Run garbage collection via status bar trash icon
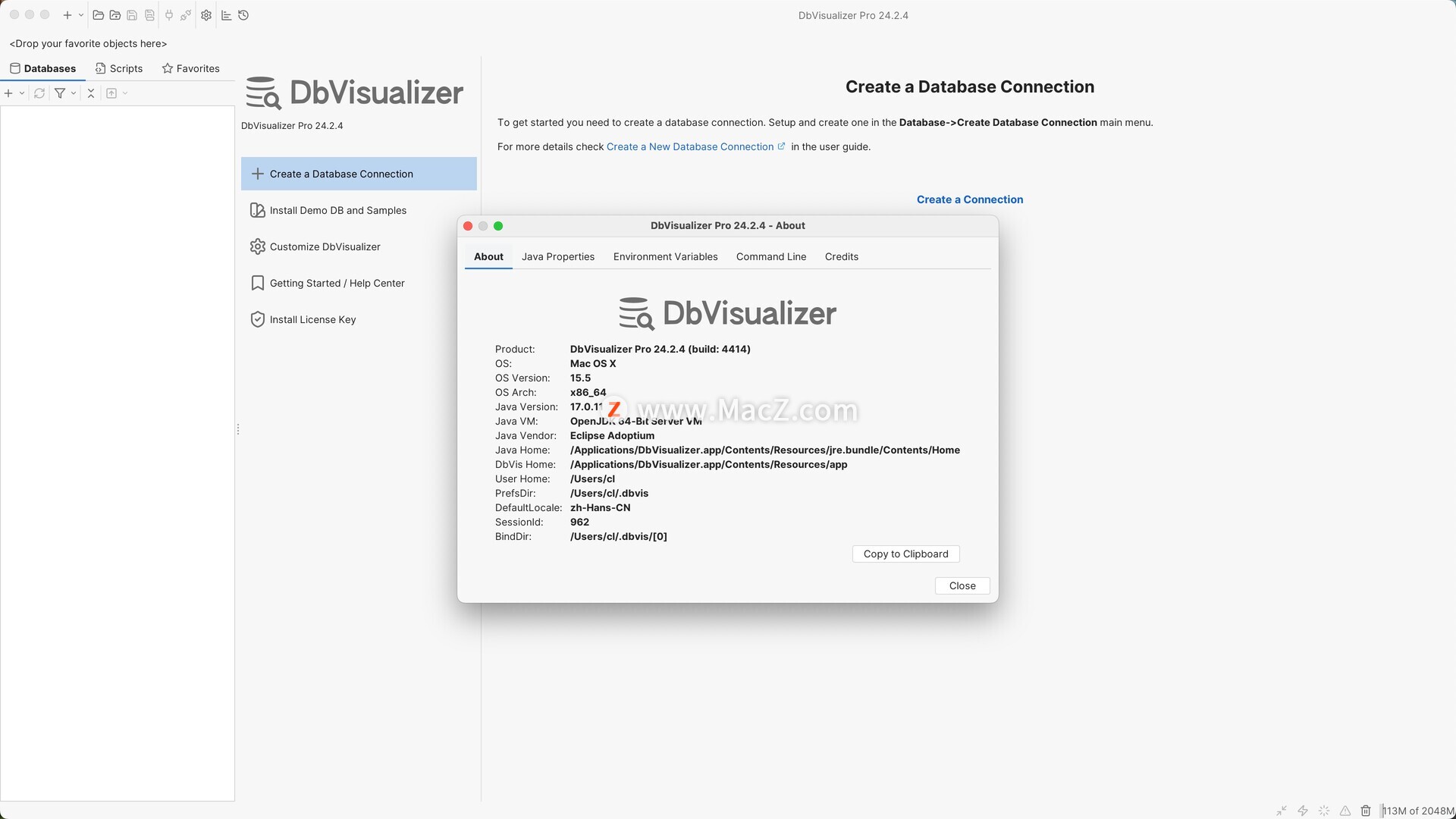This screenshot has width=1456, height=819. coord(1366,811)
